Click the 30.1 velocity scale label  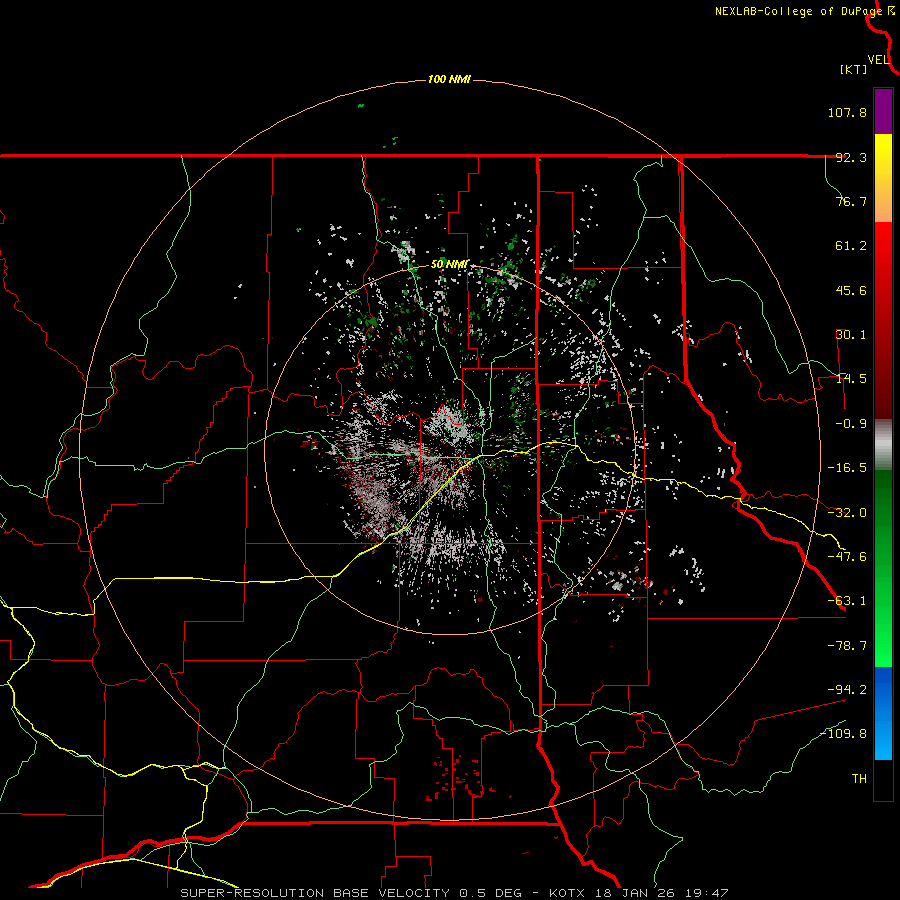click(x=851, y=335)
